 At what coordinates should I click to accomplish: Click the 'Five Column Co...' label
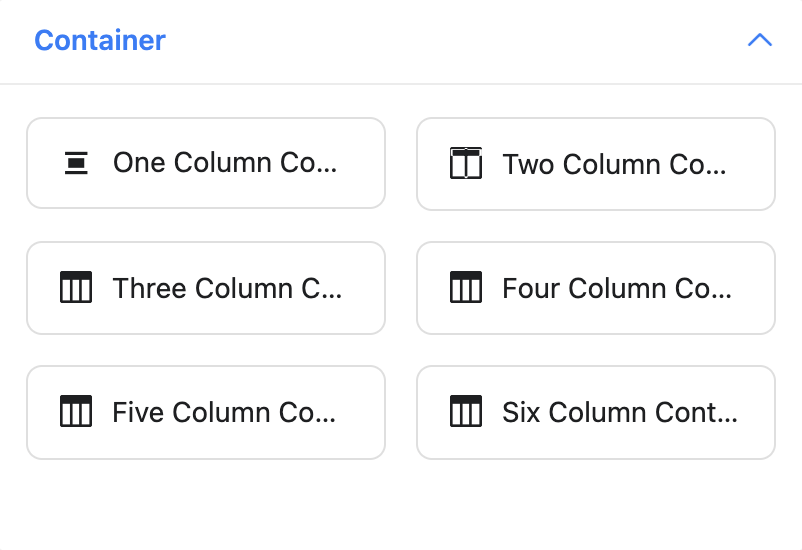click(224, 412)
